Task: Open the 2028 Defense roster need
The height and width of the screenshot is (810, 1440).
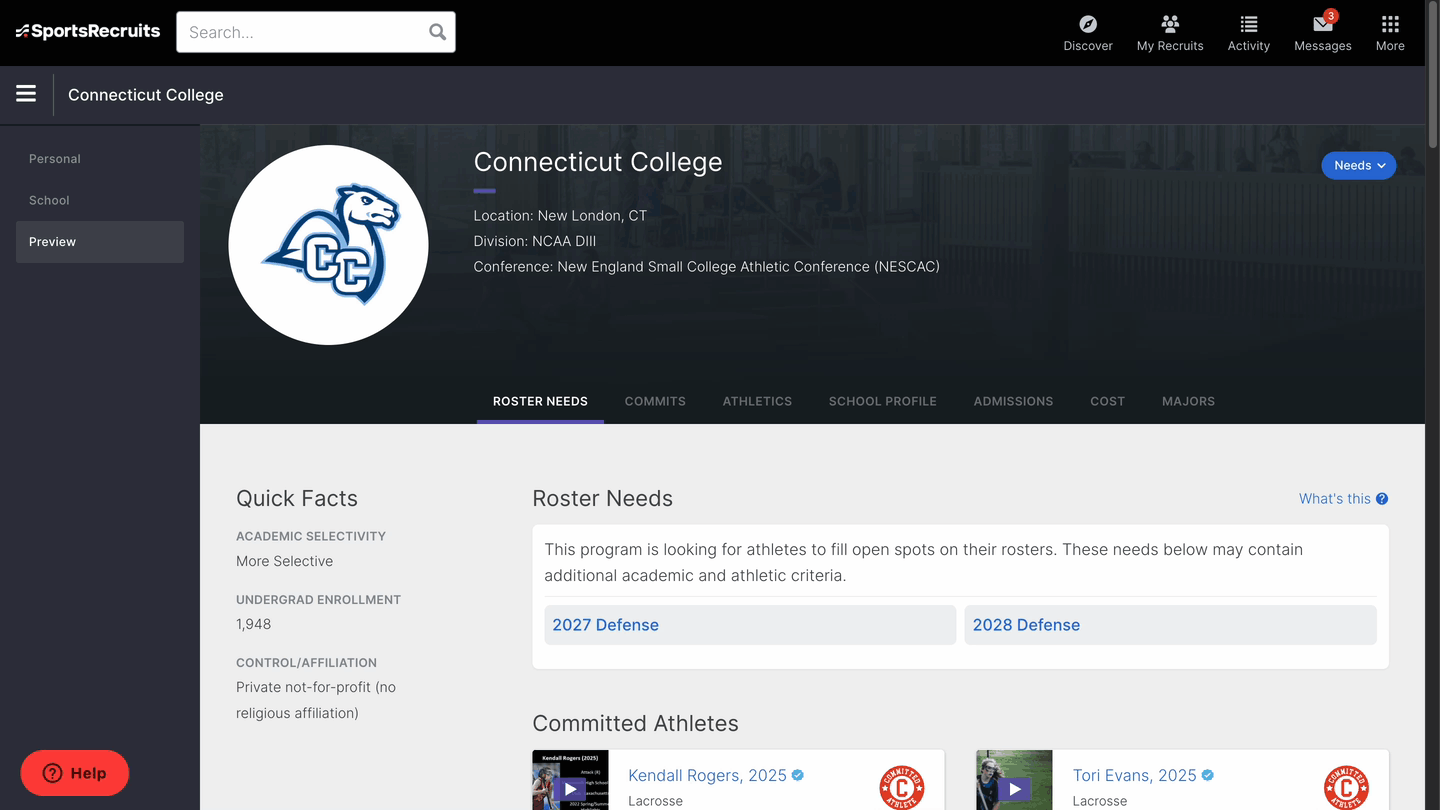Action: (x=1170, y=625)
